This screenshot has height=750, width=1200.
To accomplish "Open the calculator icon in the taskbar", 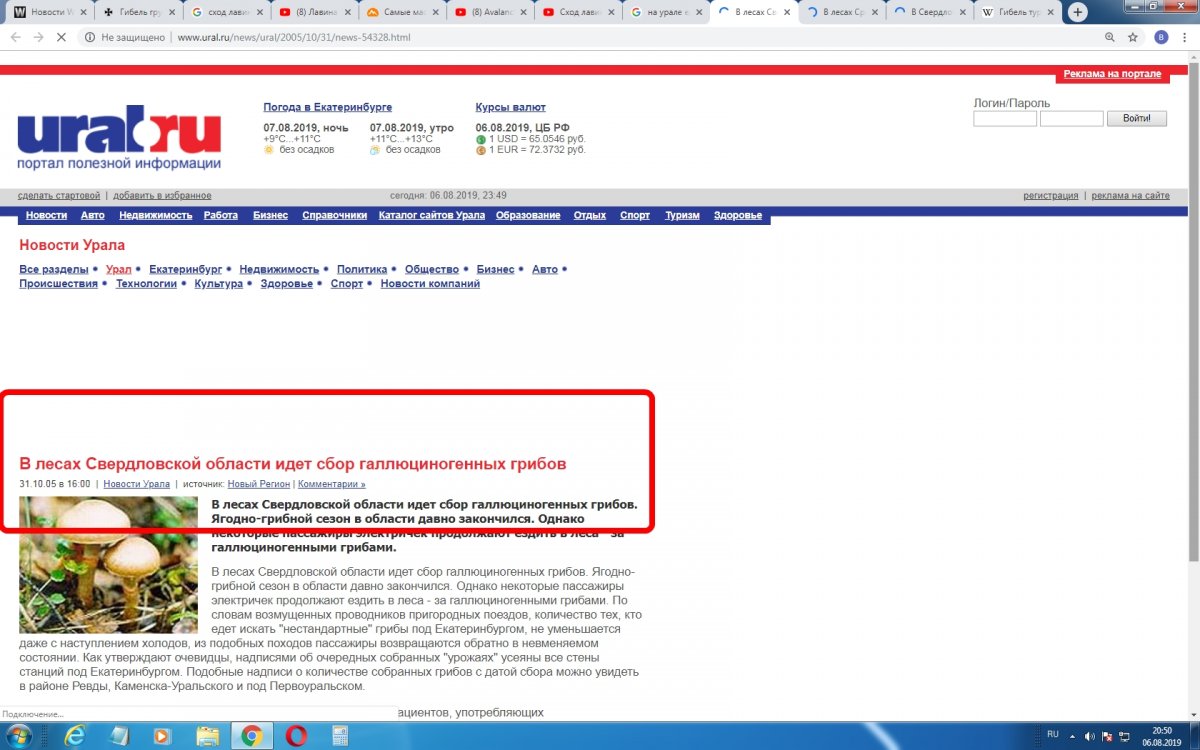I will click(341, 737).
